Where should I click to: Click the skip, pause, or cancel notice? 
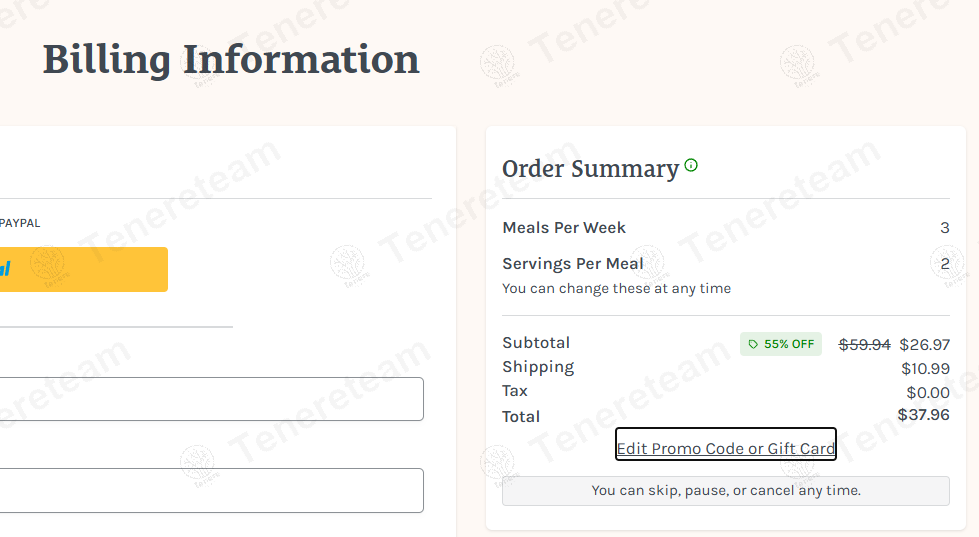(725, 491)
